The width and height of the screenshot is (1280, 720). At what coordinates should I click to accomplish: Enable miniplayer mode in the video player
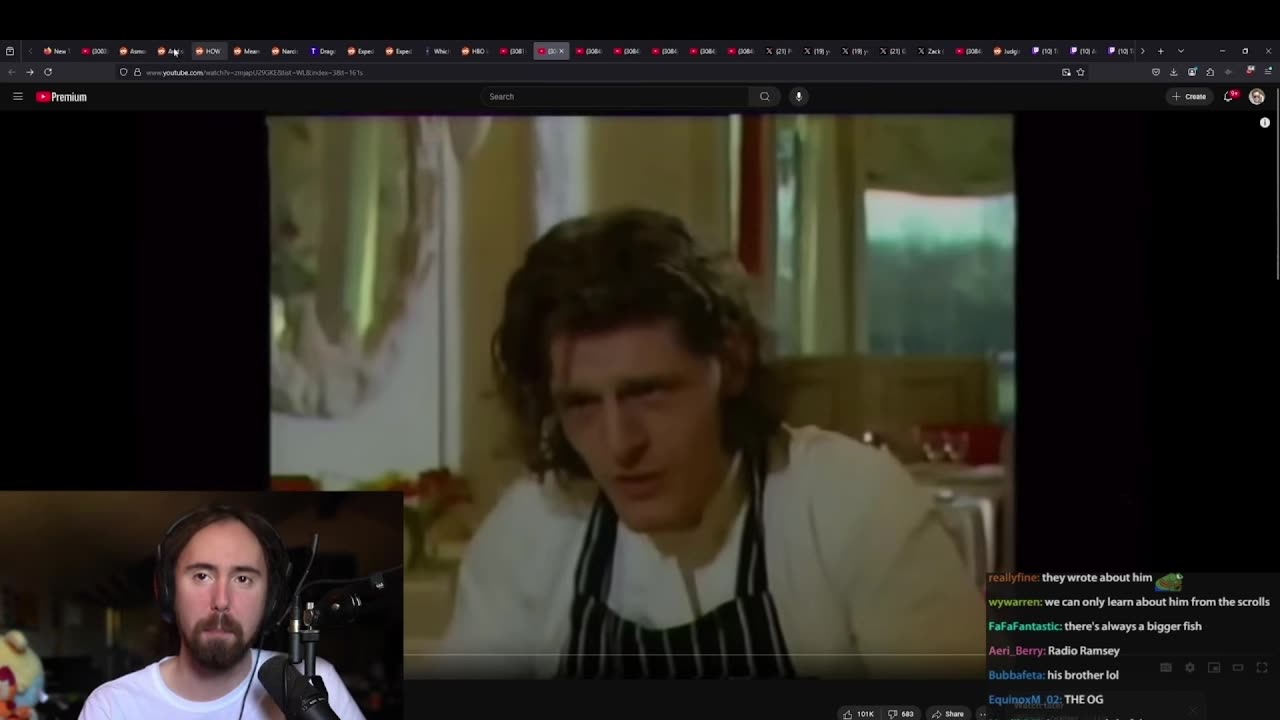coord(1214,668)
